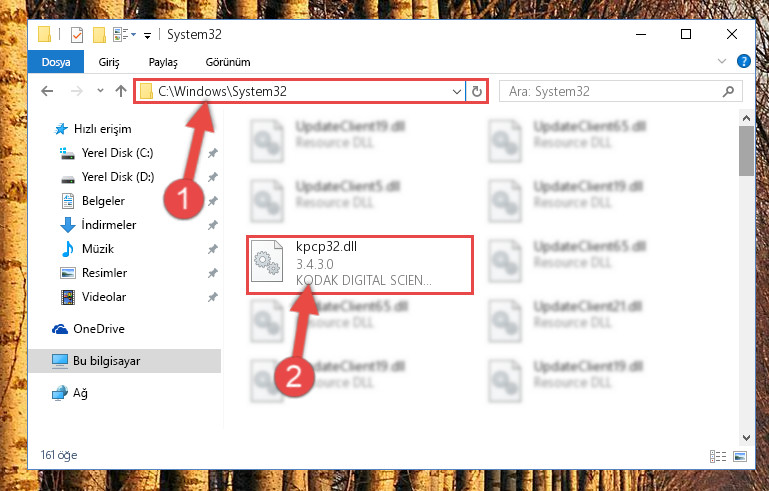Expand the ribbon with chevron

[x=721, y=61]
